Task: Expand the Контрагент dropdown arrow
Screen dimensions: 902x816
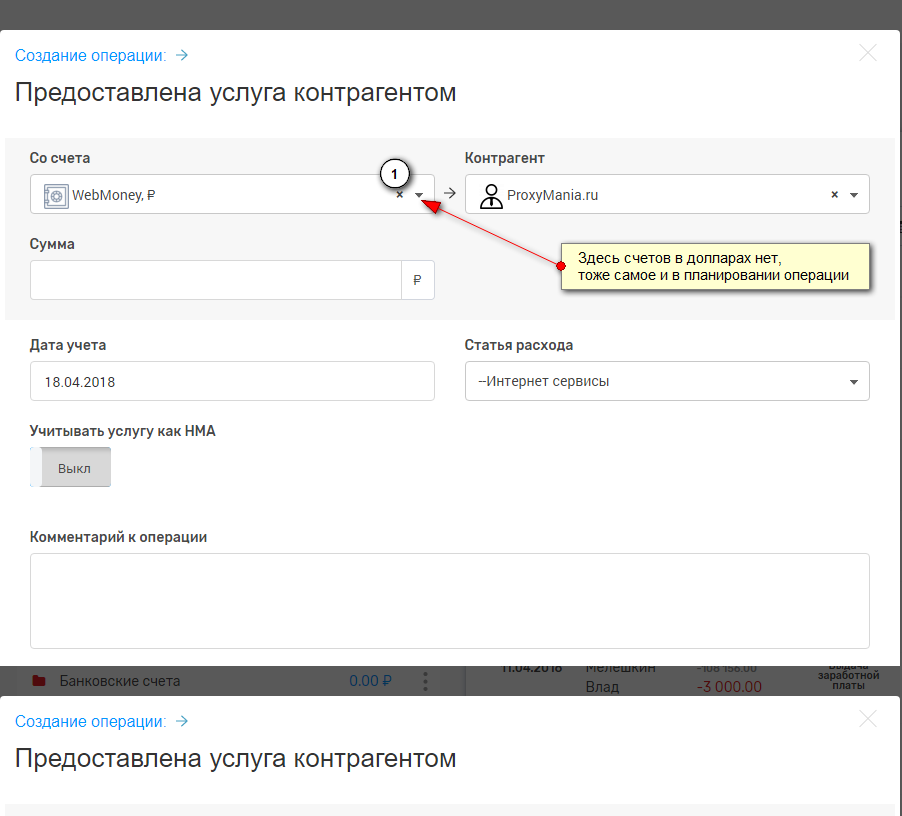Action: [854, 195]
